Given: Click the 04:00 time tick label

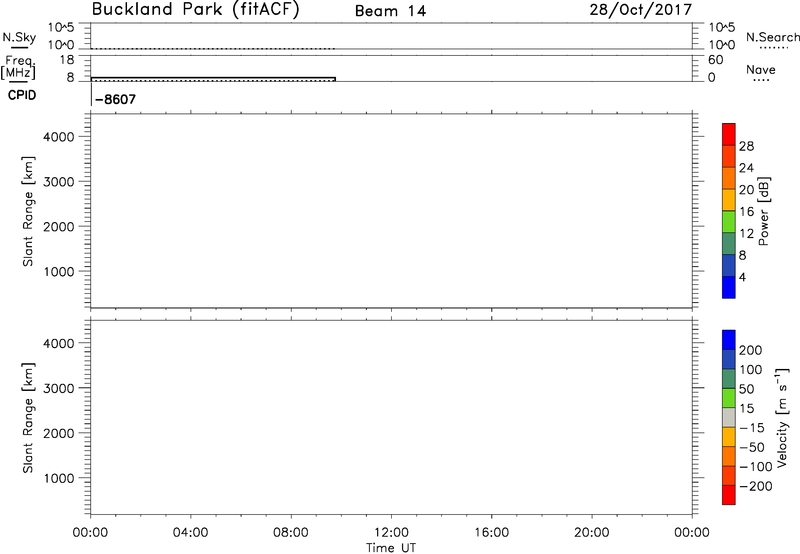Looking at the screenshot, I should click(190, 533).
